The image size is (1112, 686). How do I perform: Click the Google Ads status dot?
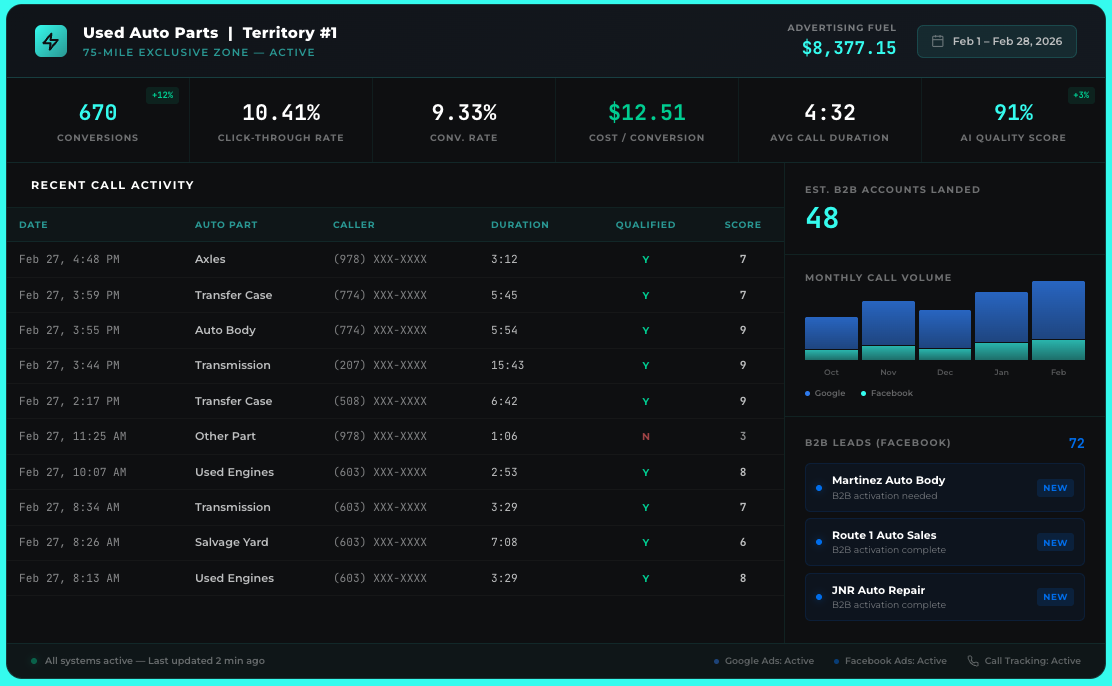click(x=716, y=661)
